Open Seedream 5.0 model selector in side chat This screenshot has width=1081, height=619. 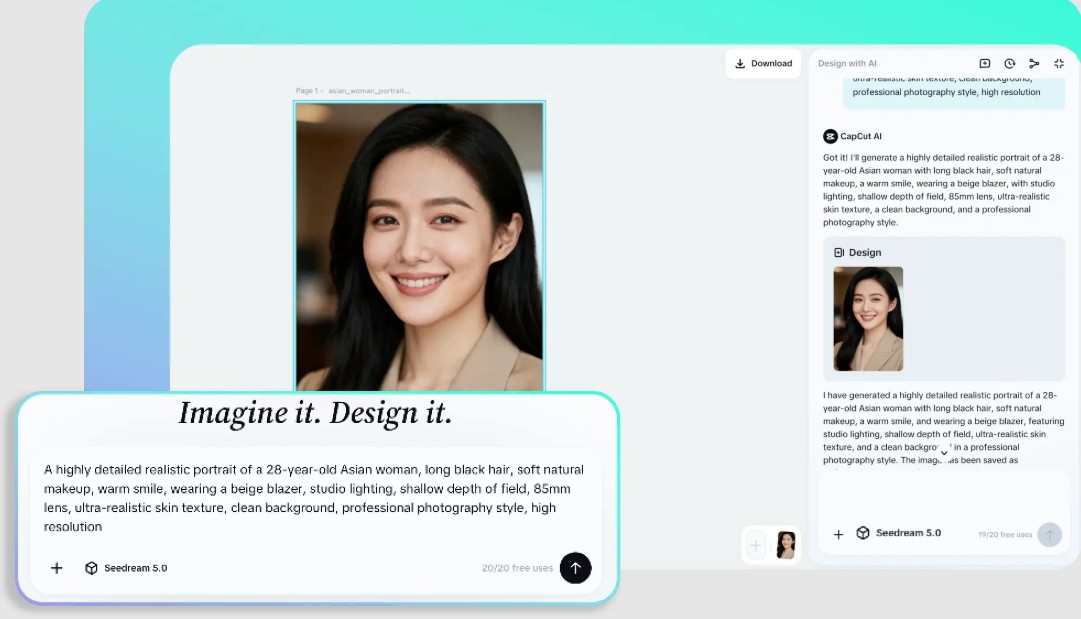click(x=898, y=533)
